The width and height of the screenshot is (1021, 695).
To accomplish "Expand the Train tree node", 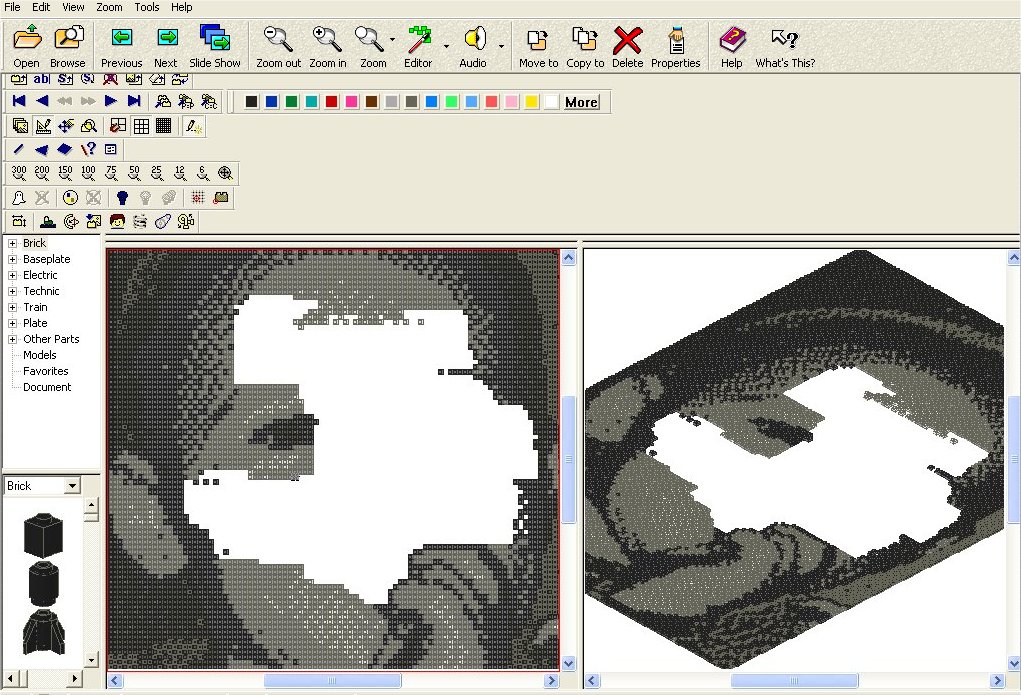I will point(12,307).
